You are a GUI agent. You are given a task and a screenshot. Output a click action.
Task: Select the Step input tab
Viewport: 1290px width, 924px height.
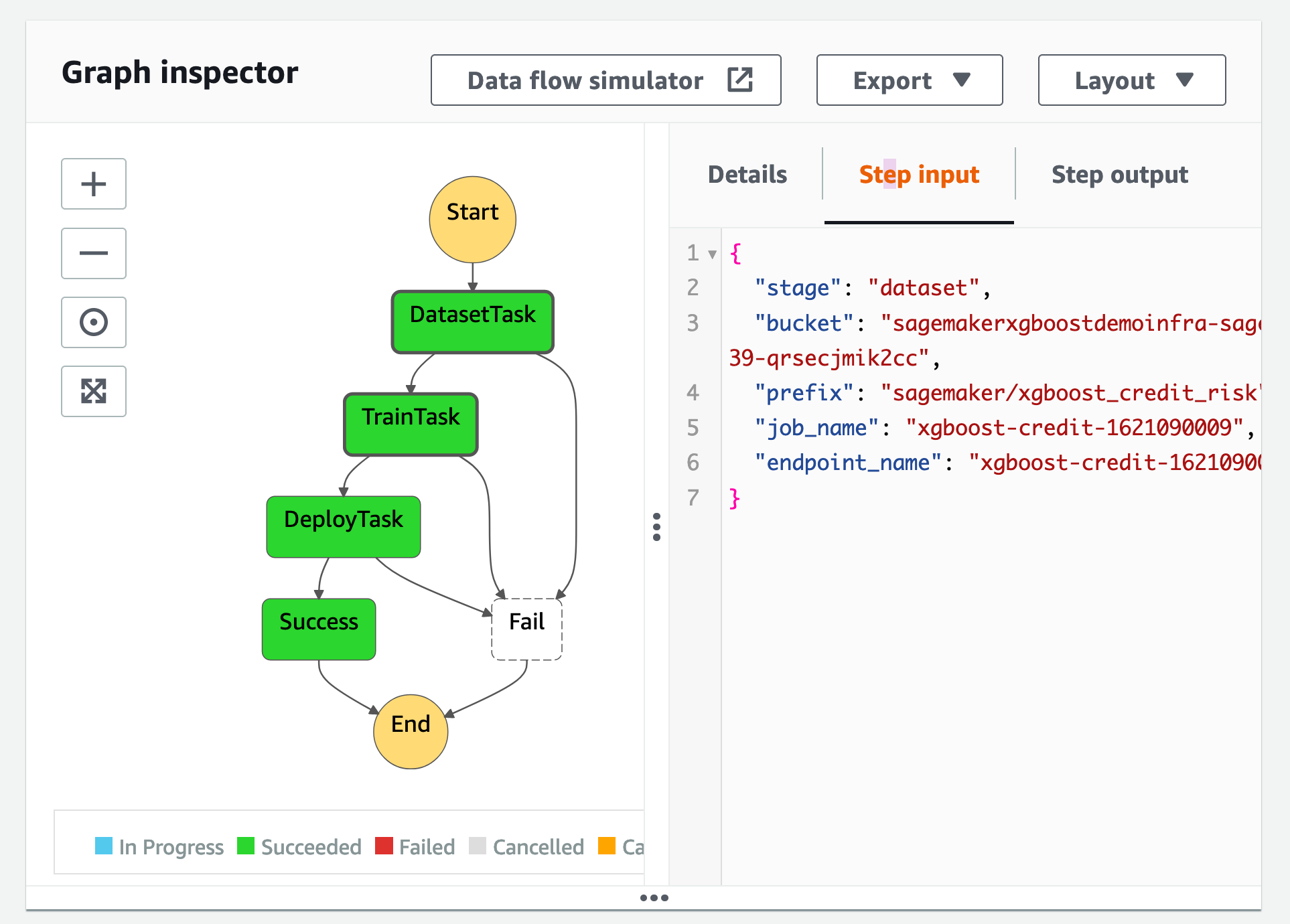coord(918,175)
